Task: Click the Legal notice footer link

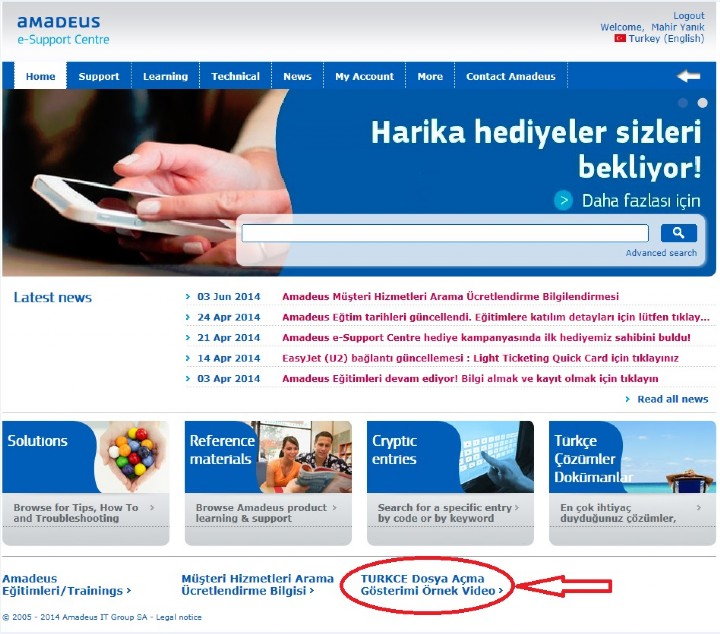Action: click(x=179, y=617)
